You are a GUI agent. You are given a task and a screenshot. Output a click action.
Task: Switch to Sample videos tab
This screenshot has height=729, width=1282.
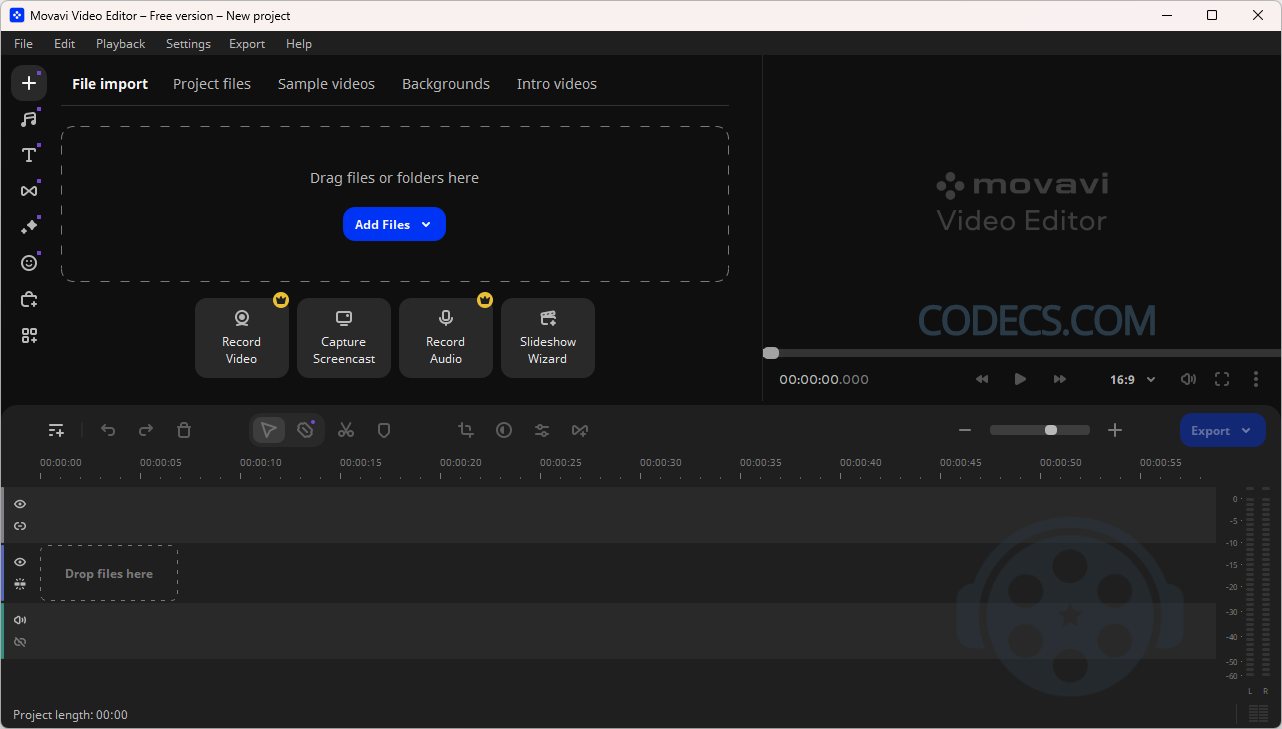click(x=326, y=84)
